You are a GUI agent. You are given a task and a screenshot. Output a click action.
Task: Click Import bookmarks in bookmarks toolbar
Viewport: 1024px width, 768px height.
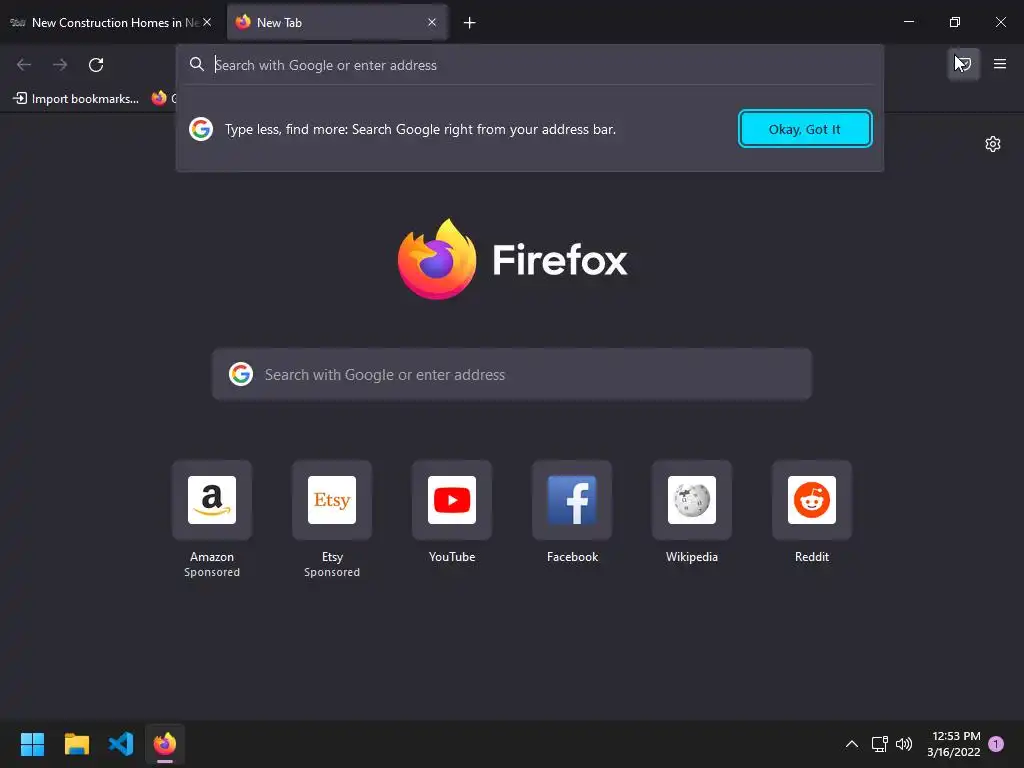pos(76,99)
